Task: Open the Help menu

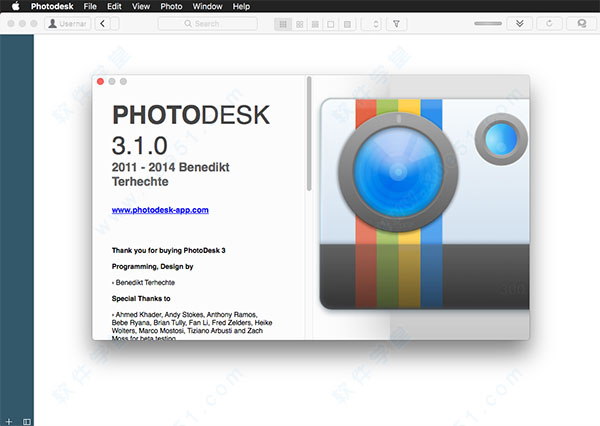Action: click(x=241, y=7)
